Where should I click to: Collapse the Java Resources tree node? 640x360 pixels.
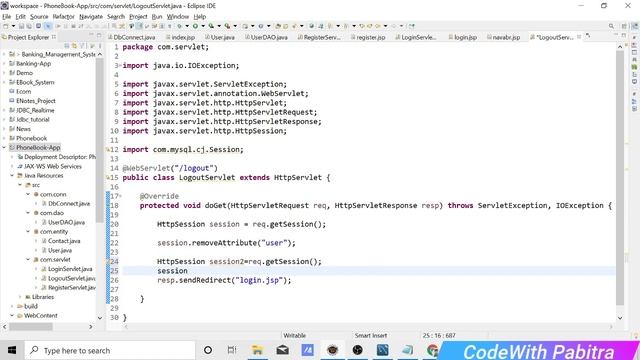(x=12, y=176)
